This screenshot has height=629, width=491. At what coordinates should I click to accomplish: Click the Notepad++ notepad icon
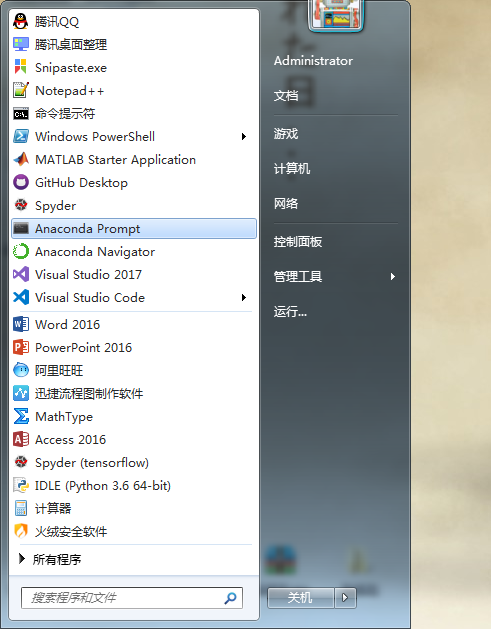(20, 90)
